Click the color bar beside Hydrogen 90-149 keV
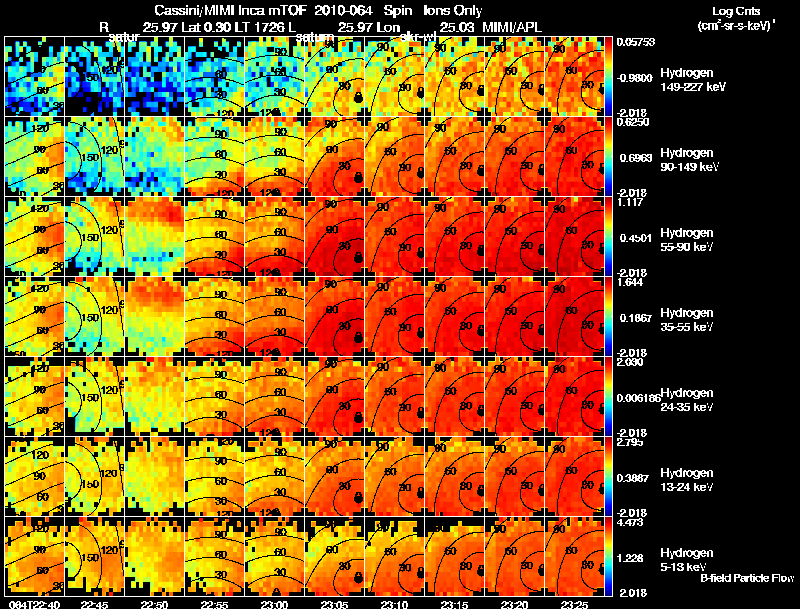 [609, 156]
